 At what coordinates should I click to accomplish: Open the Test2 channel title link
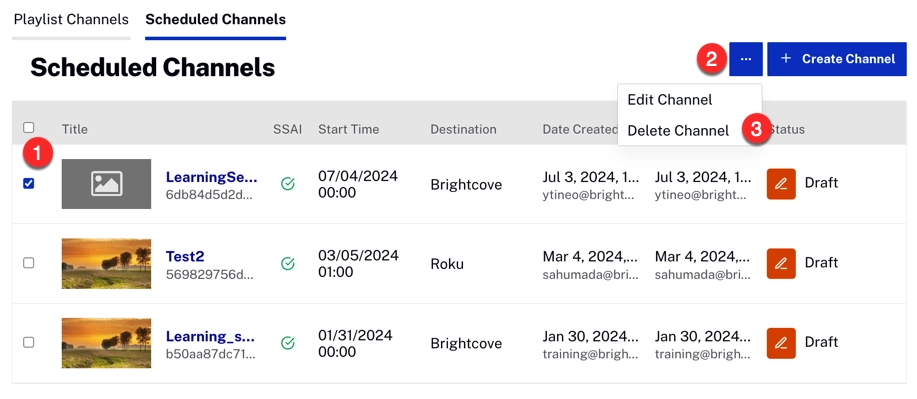pyautogui.click(x=185, y=256)
